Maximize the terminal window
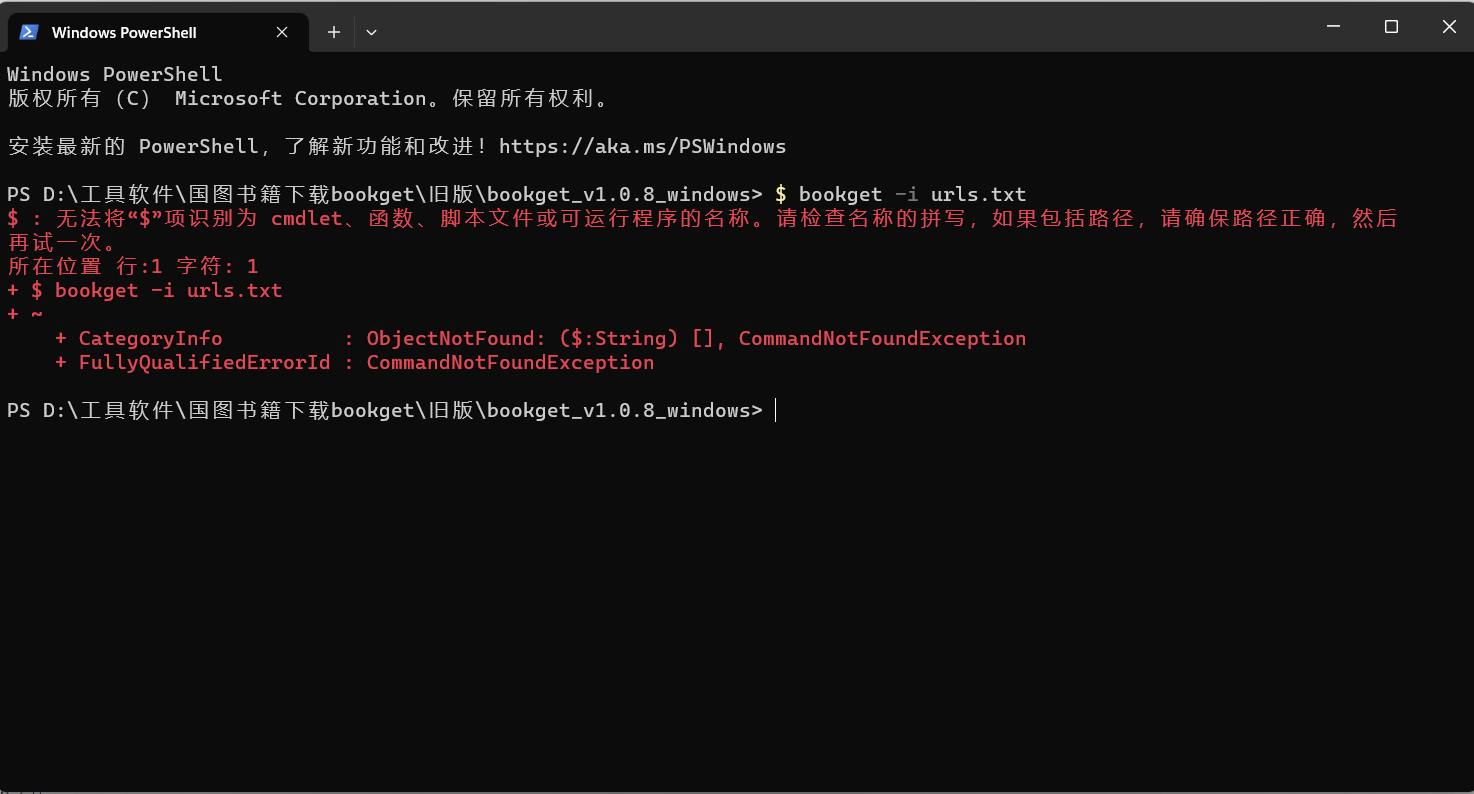Viewport: 1474px width, 794px height. tap(1391, 27)
